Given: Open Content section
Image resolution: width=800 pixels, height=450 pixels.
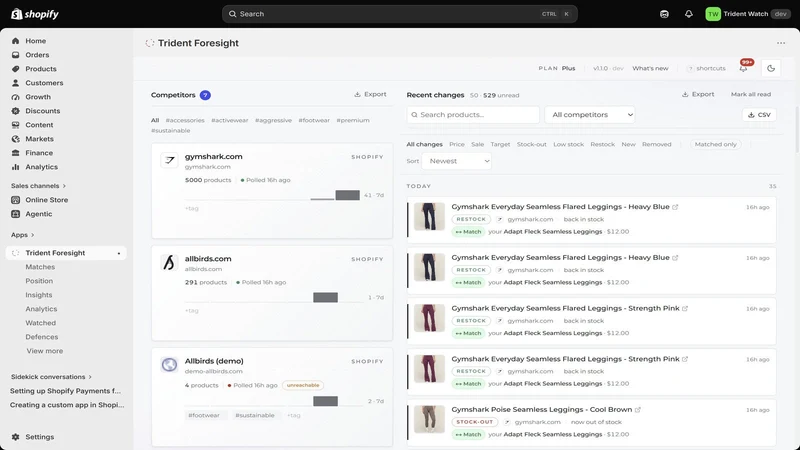Looking at the screenshot, I should (39, 125).
